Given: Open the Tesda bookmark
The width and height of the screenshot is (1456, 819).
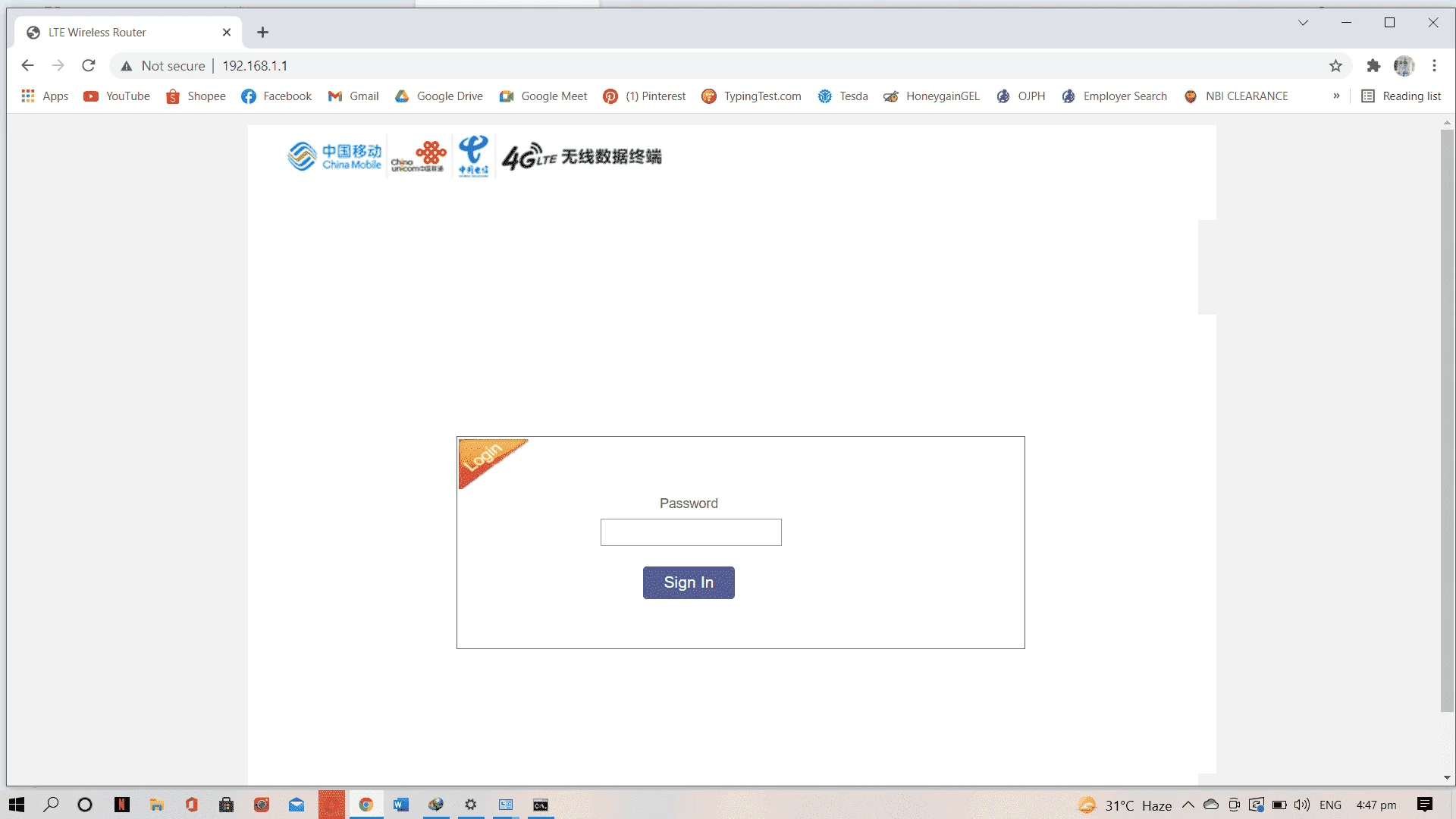Looking at the screenshot, I should (x=843, y=96).
